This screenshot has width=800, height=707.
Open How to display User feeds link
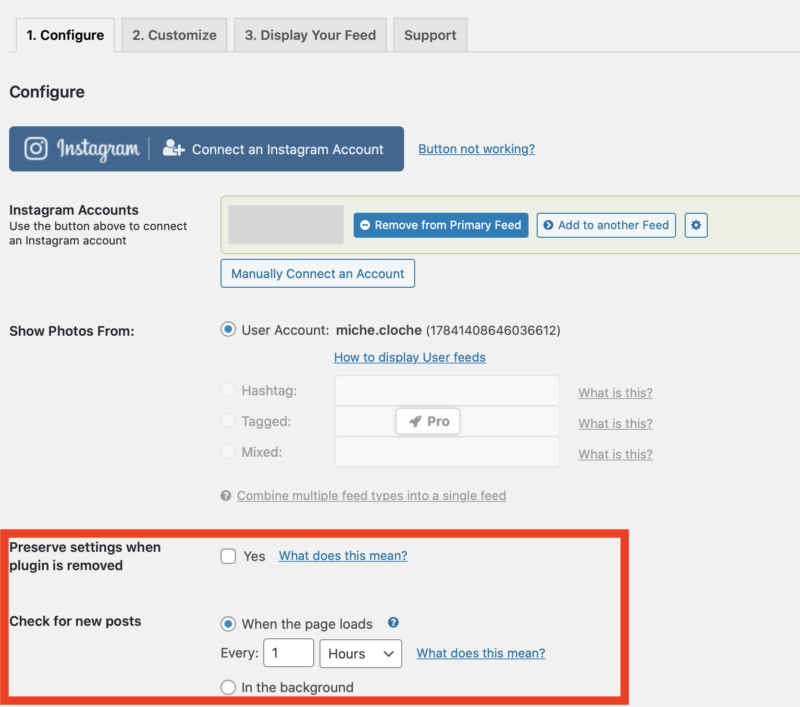[410, 357]
